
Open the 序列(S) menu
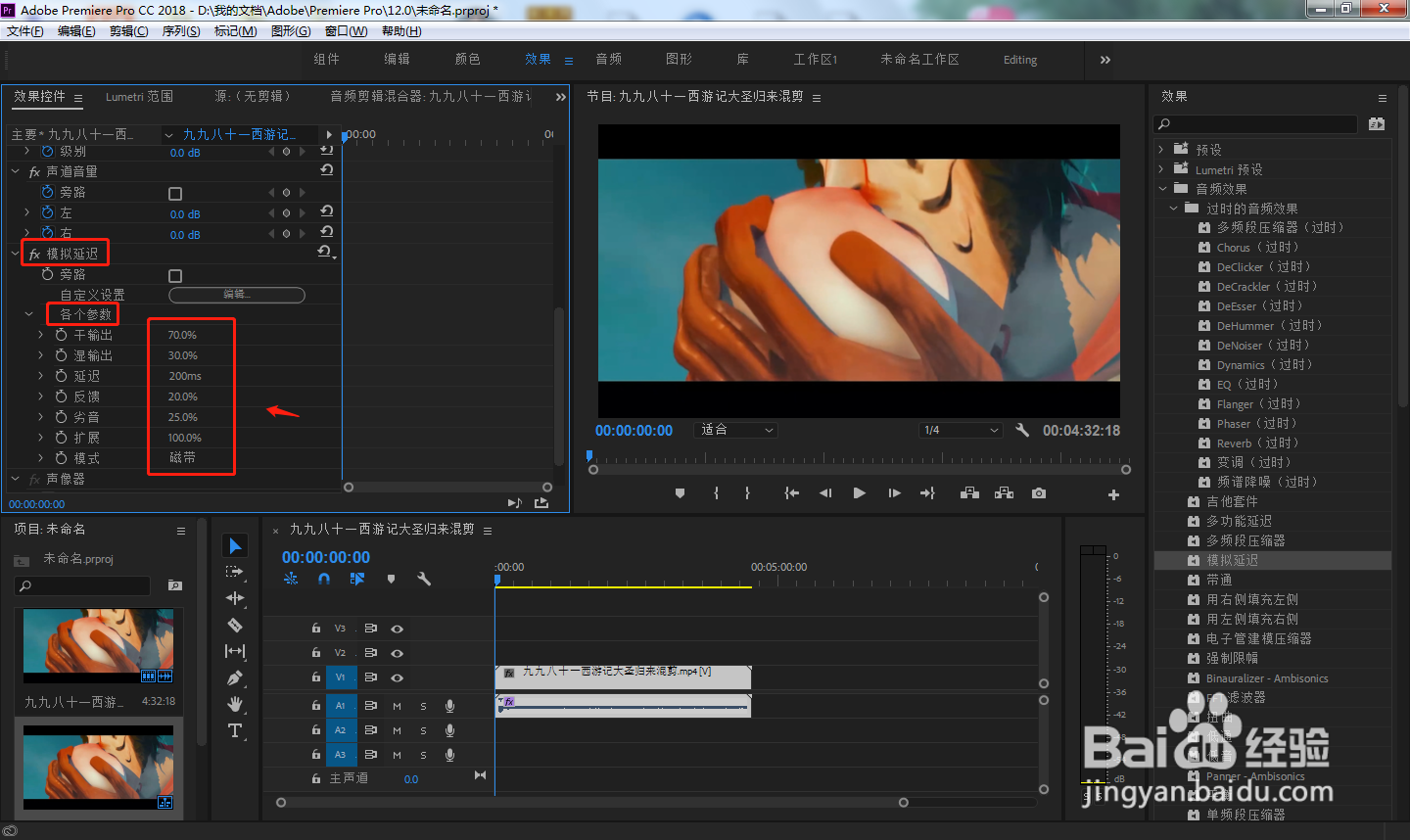coord(181,31)
